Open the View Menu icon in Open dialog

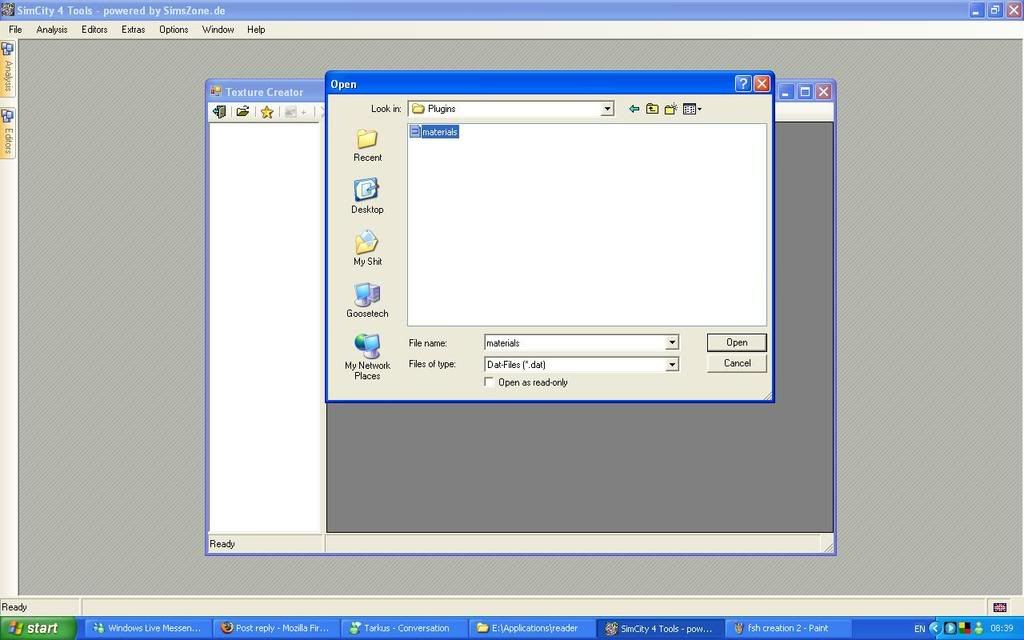(692, 109)
